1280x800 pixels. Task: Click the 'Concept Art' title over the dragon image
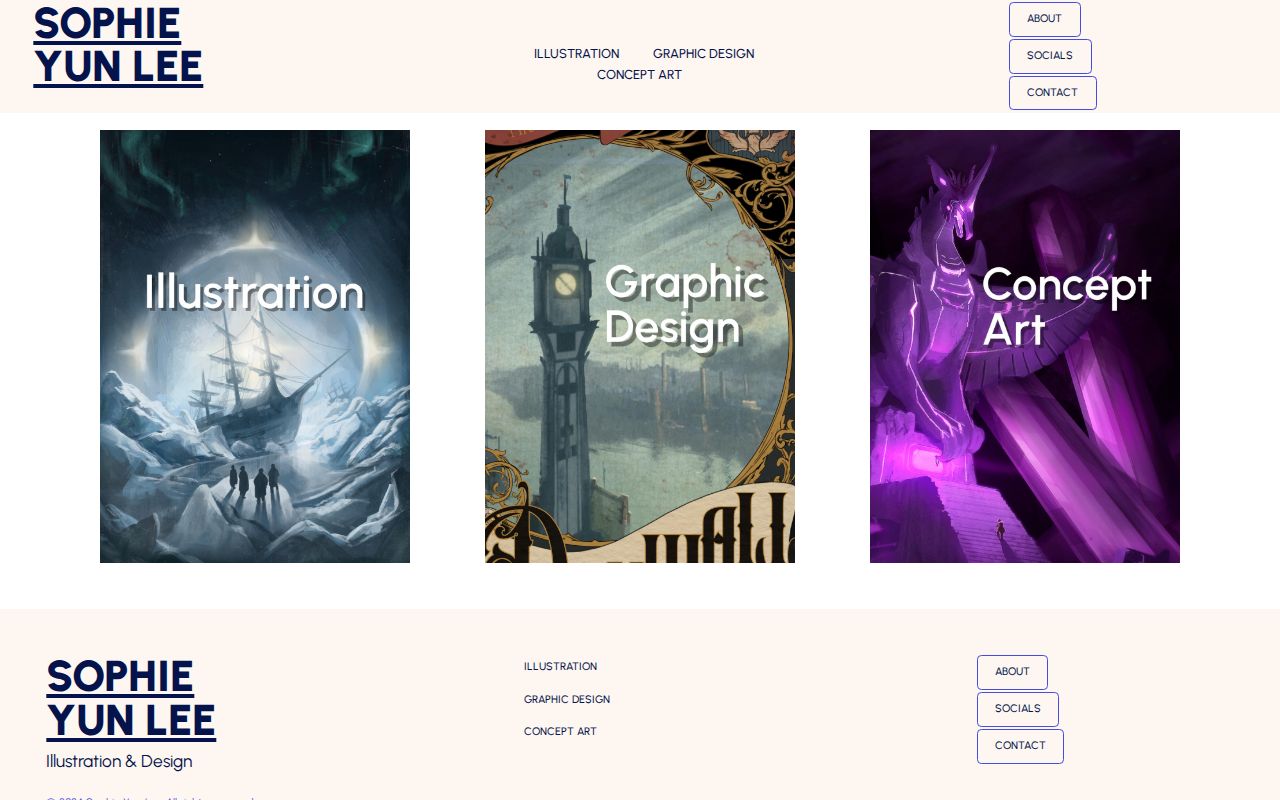click(x=1065, y=307)
